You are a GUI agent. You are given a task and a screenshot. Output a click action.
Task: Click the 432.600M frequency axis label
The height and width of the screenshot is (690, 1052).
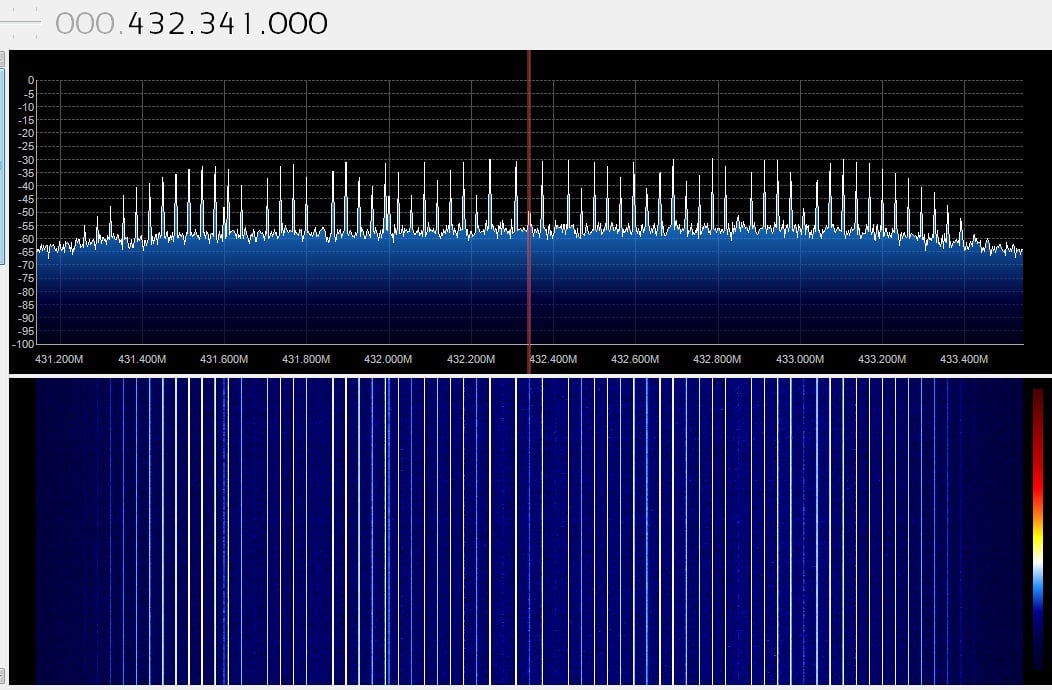tap(635, 359)
